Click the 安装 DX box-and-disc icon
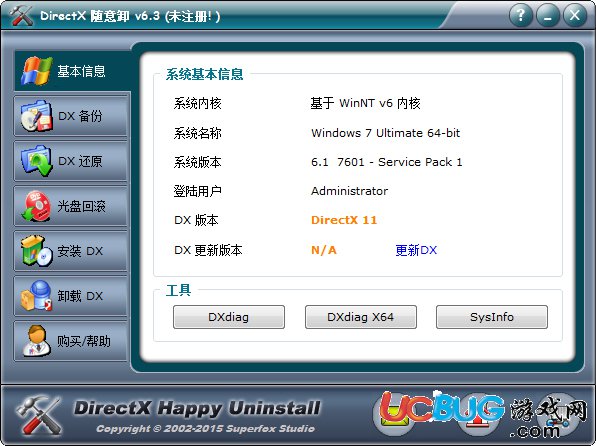596x446 pixels. [x=36, y=251]
